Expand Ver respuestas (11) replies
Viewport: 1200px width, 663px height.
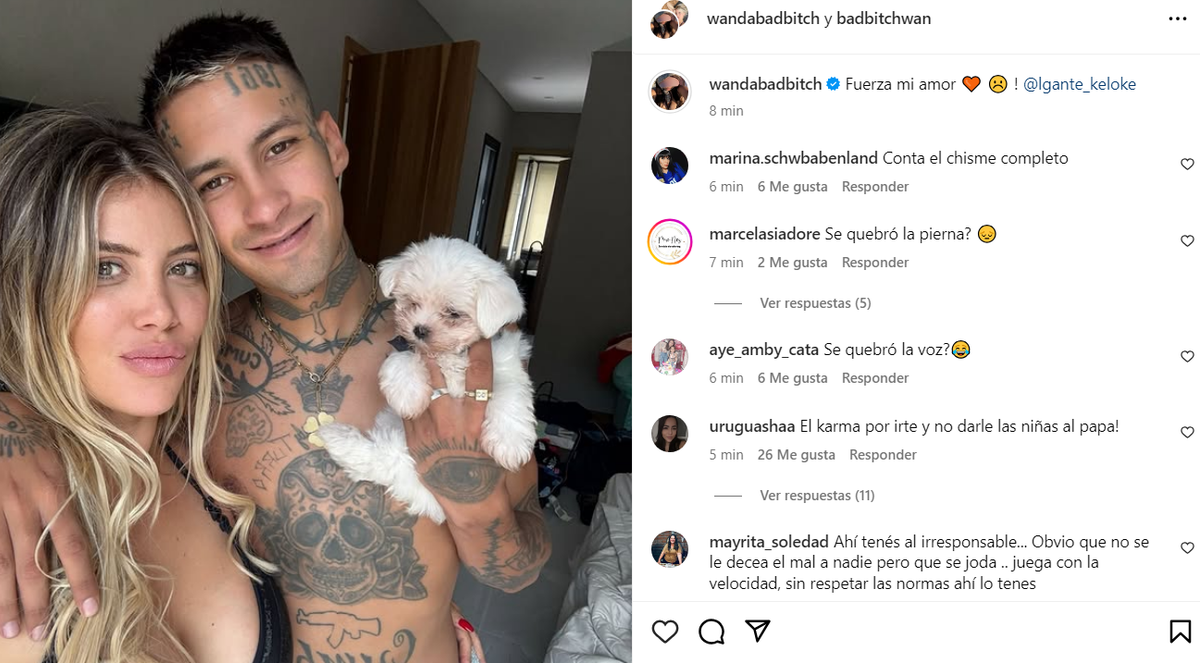click(x=818, y=495)
